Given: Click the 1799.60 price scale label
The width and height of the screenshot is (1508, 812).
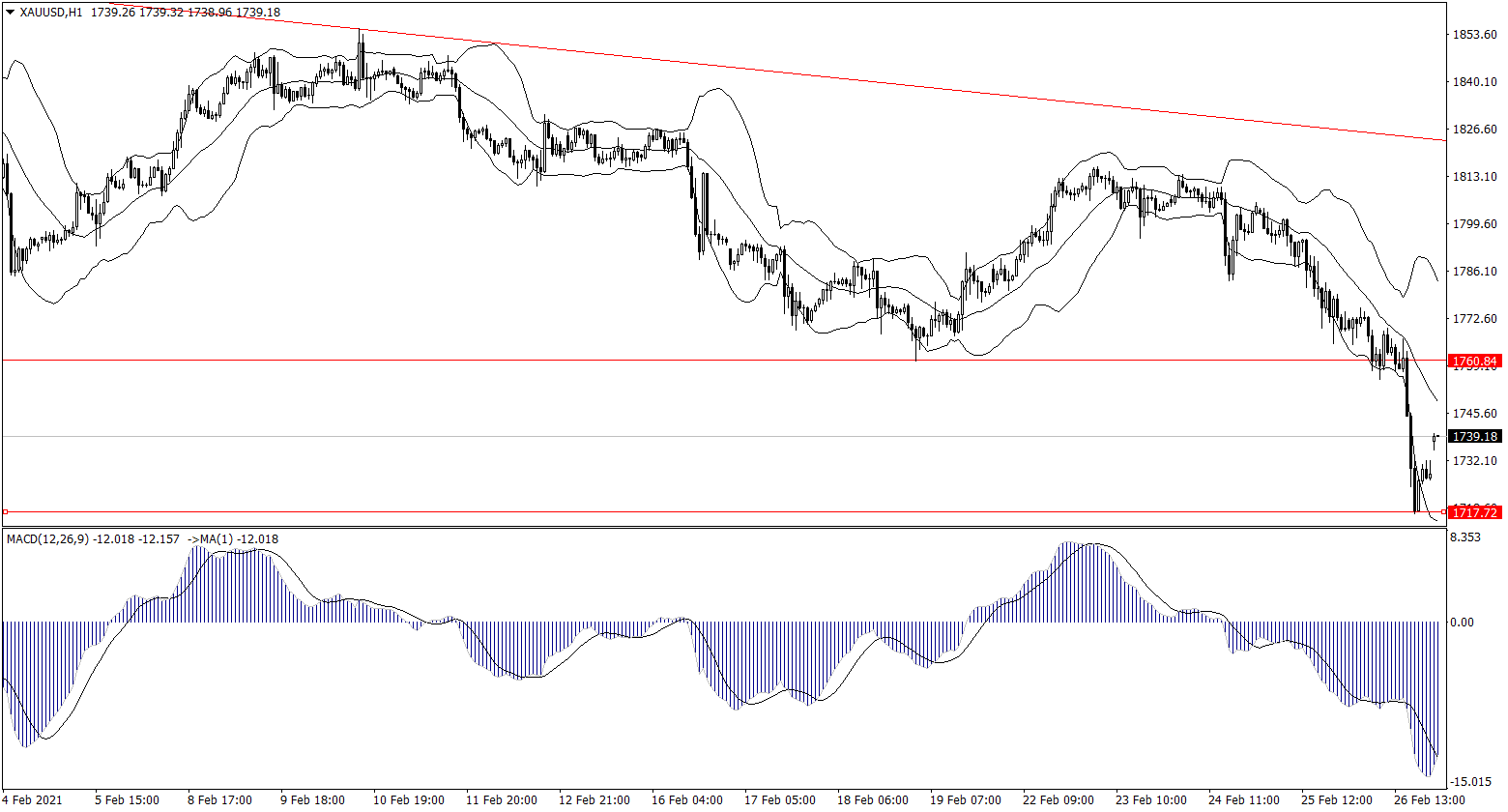Looking at the screenshot, I should point(1475,224).
